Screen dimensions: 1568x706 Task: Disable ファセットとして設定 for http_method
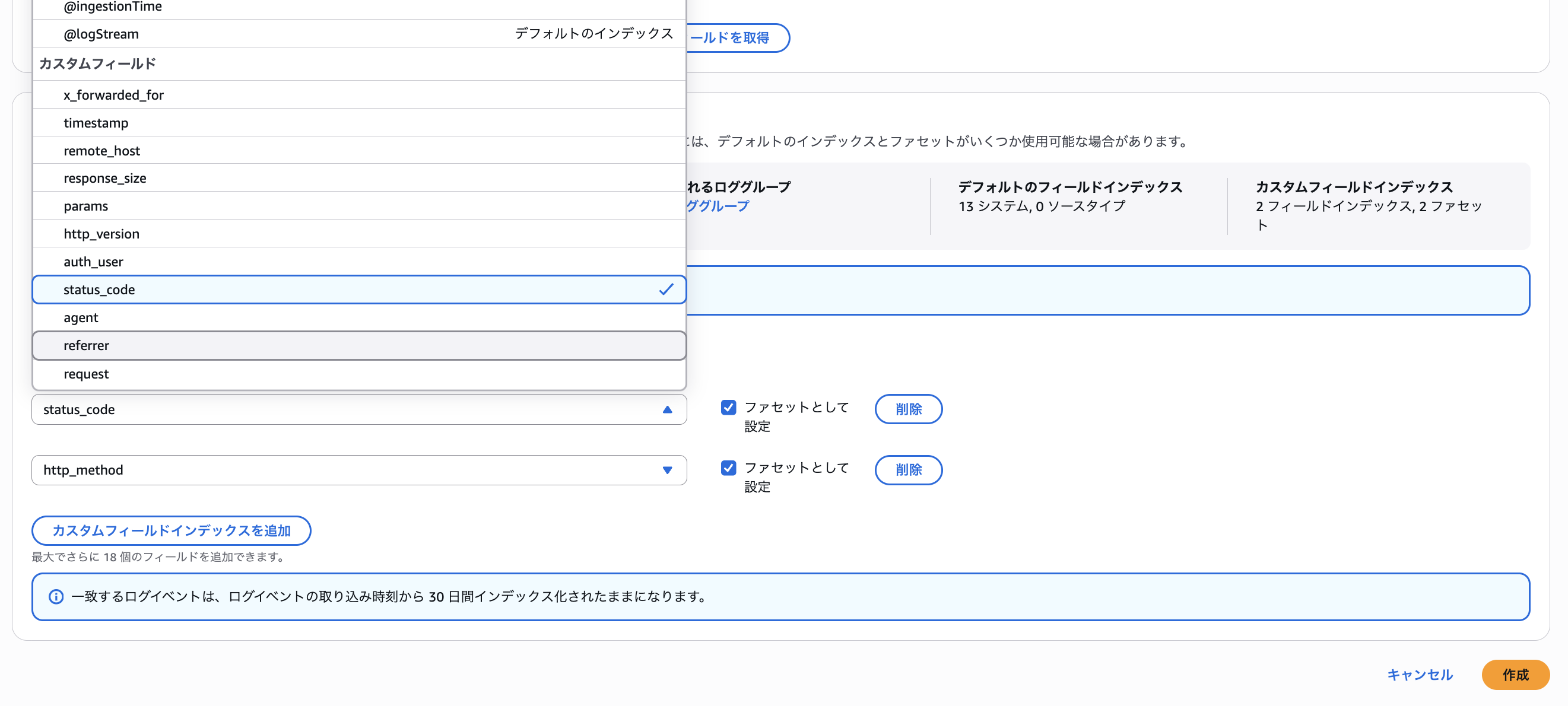[728, 469]
